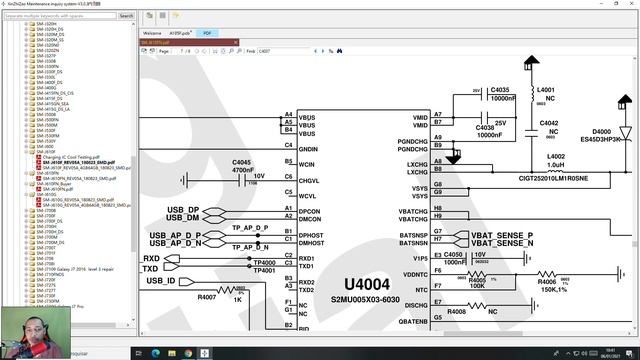Click the PDF viewer horizontal scrollbar
The image size is (640, 360).
(x=483, y=333)
